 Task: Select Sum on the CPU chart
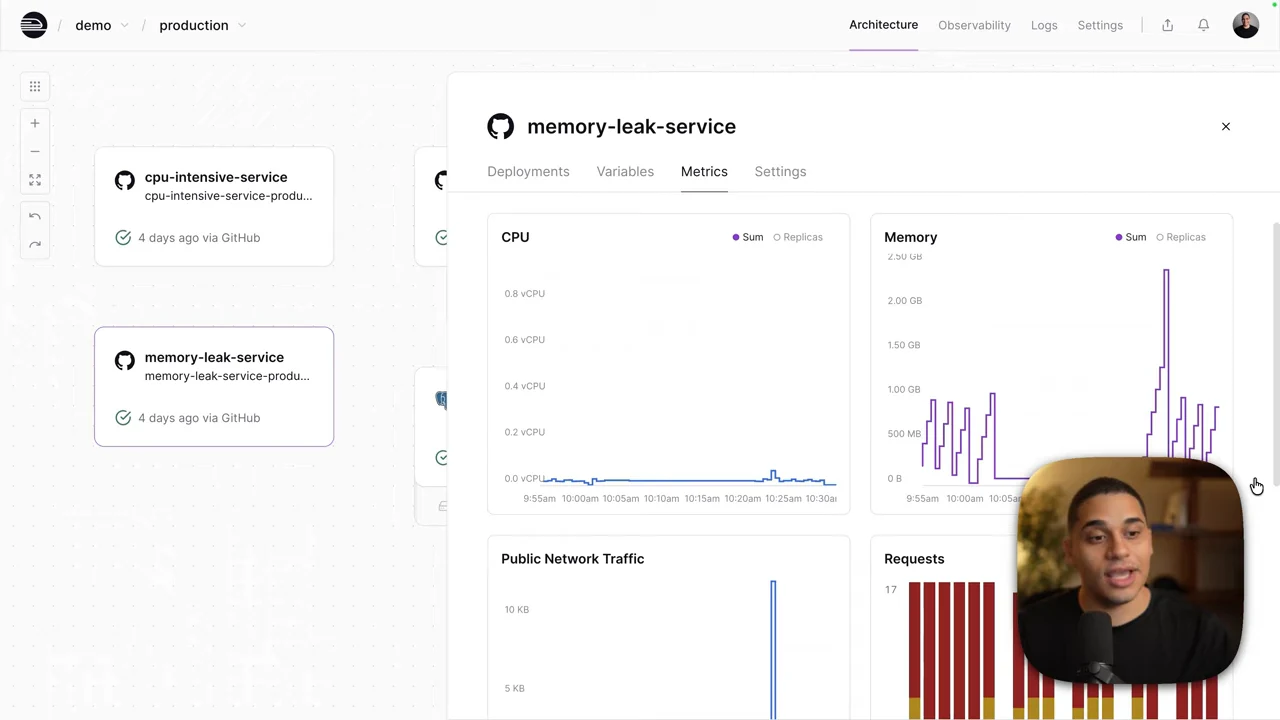click(x=748, y=237)
